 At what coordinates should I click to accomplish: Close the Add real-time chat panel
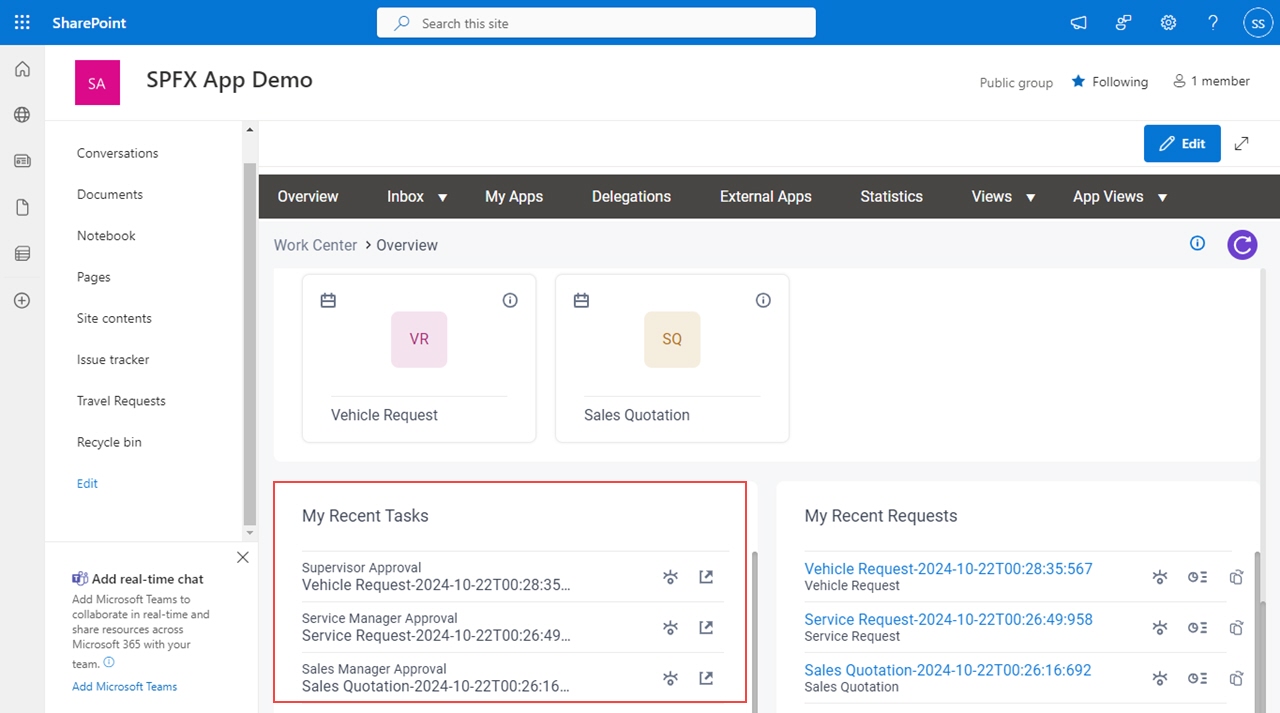click(x=243, y=557)
